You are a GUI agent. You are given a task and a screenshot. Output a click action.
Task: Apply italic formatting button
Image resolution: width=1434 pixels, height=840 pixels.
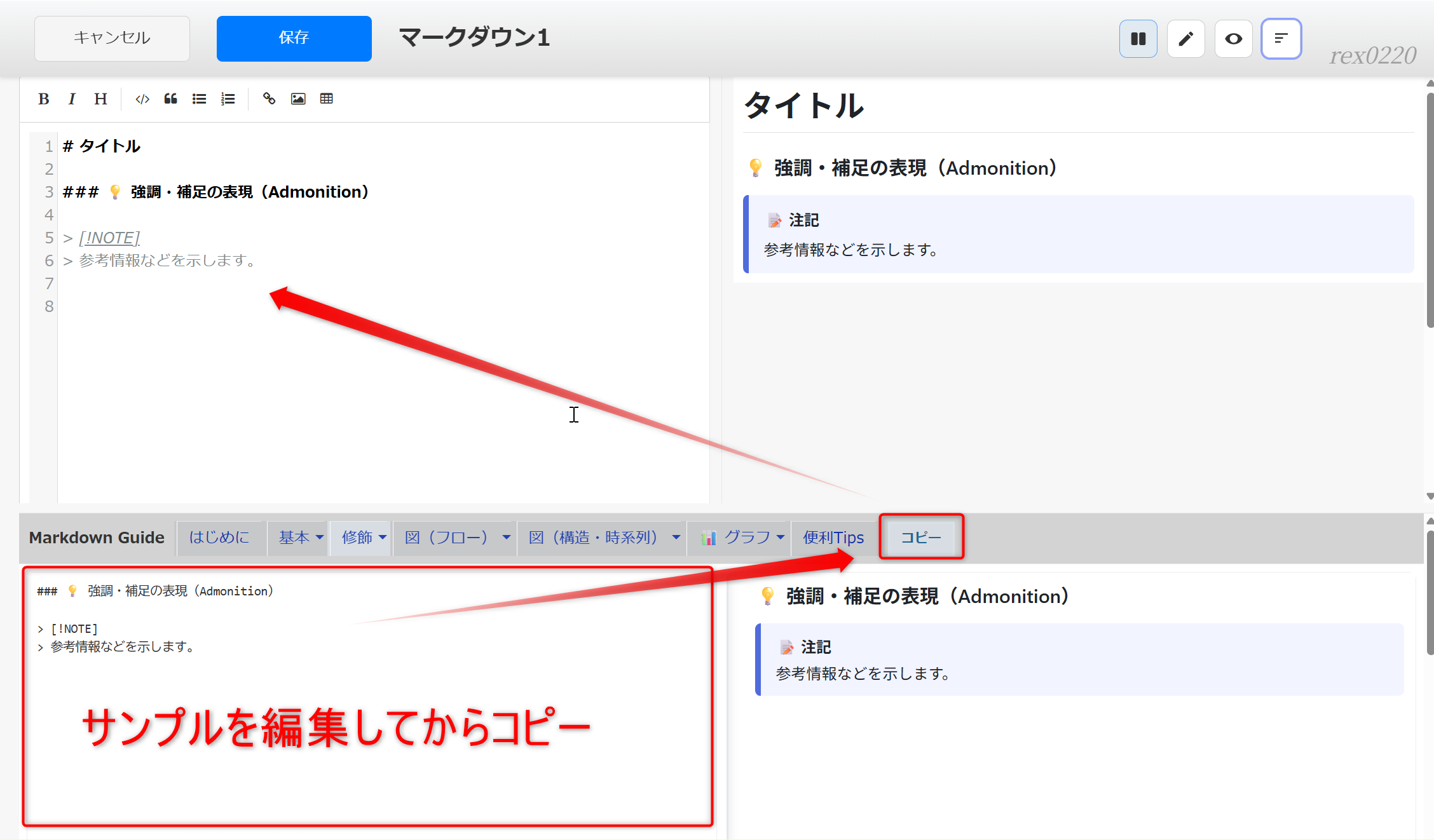(x=72, y=99)
